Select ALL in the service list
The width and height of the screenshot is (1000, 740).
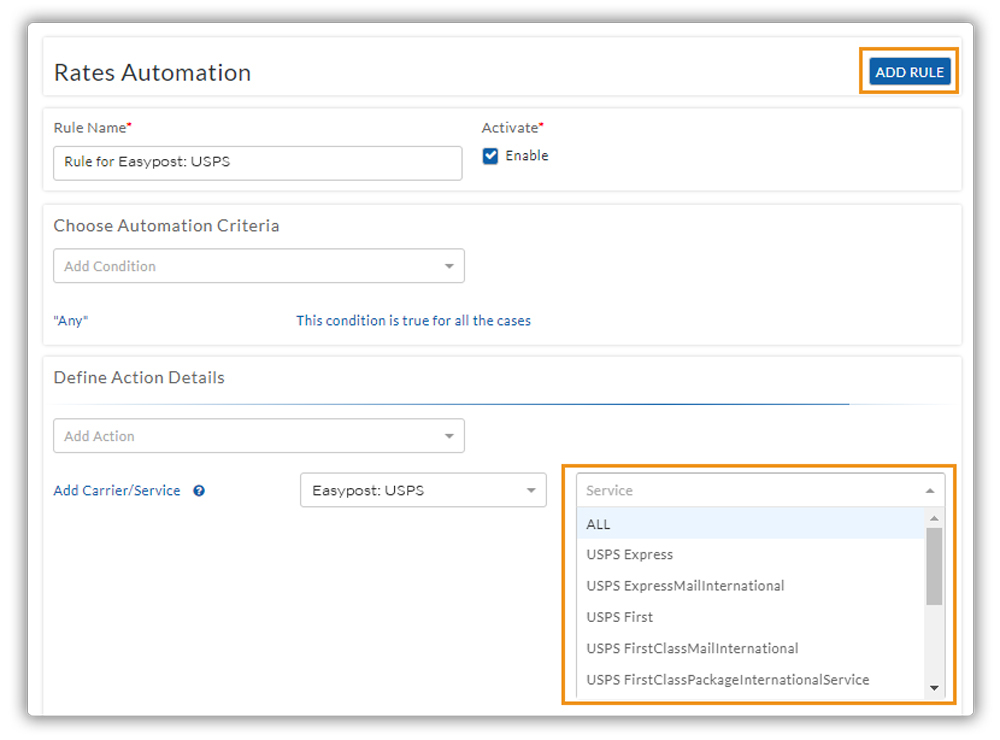751,524
